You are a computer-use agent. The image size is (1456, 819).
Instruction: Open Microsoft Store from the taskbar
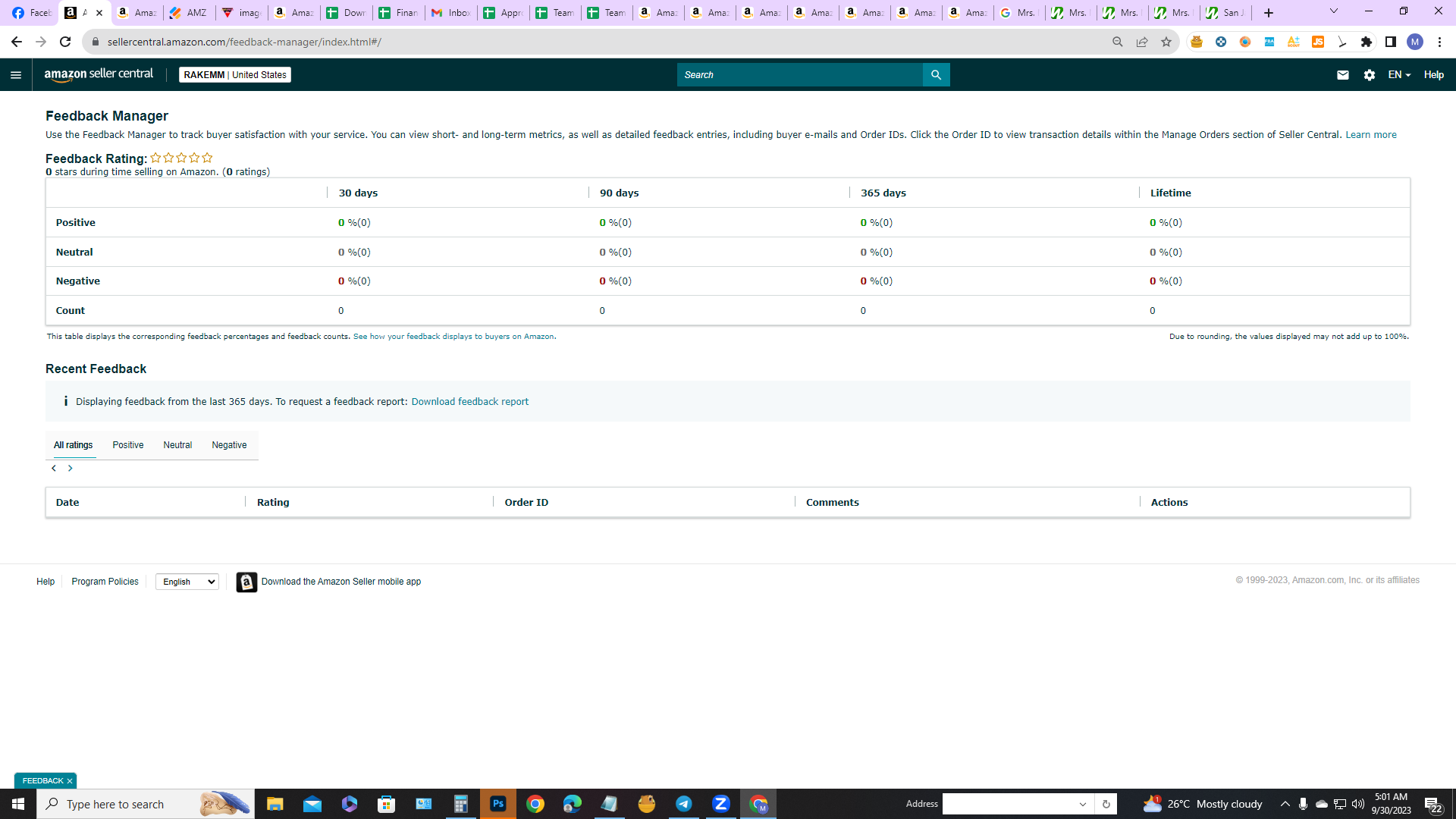387,804
